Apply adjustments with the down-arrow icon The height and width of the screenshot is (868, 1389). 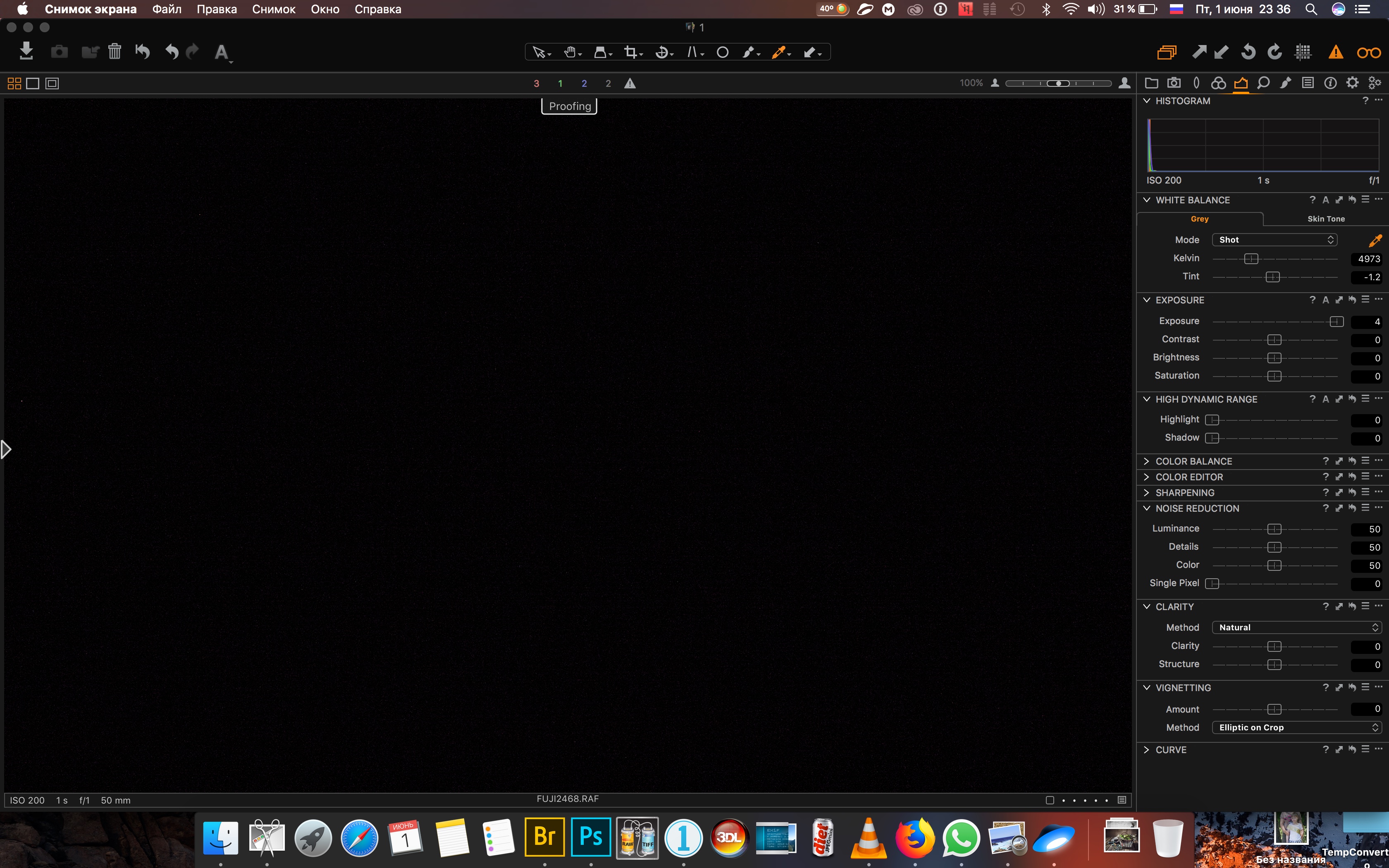[1222, 52]
